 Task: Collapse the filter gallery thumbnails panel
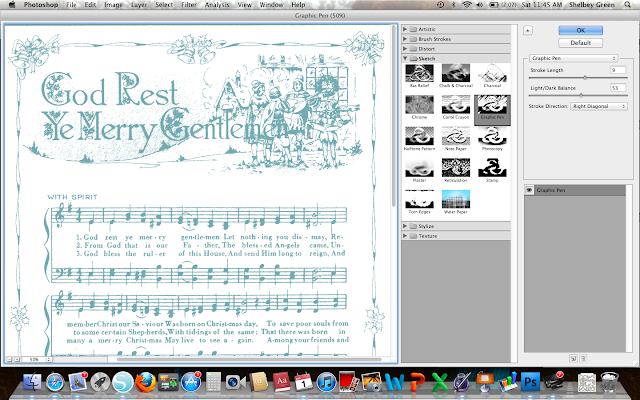(x=528, y=31)
